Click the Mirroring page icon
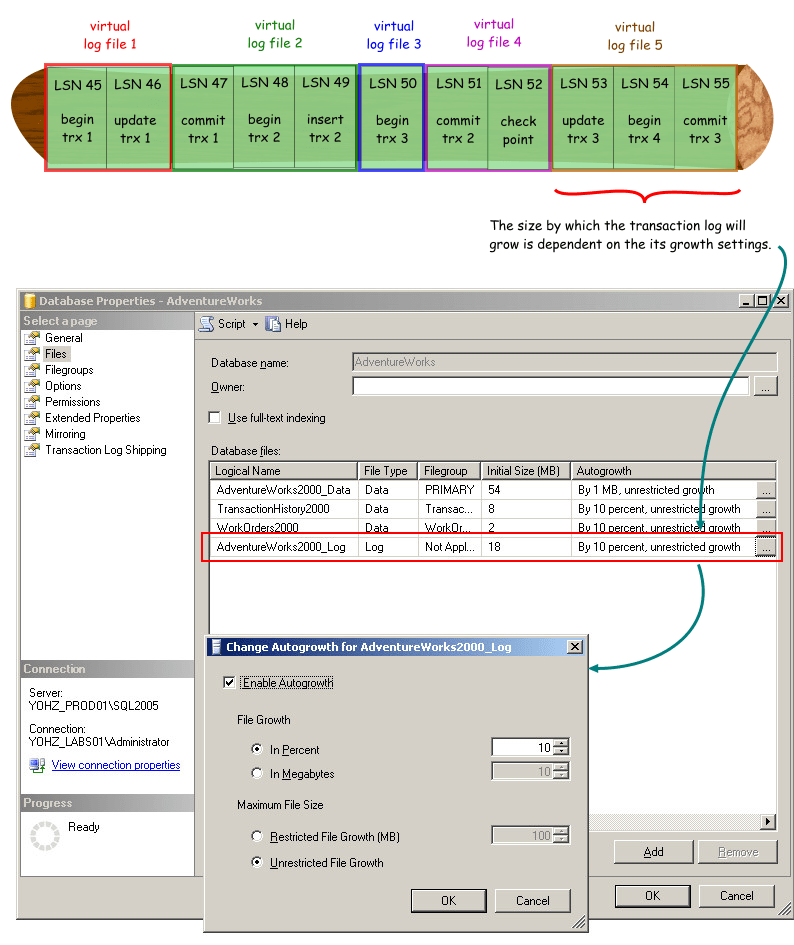This screenshot has width=794, height=945. (32, 434)
